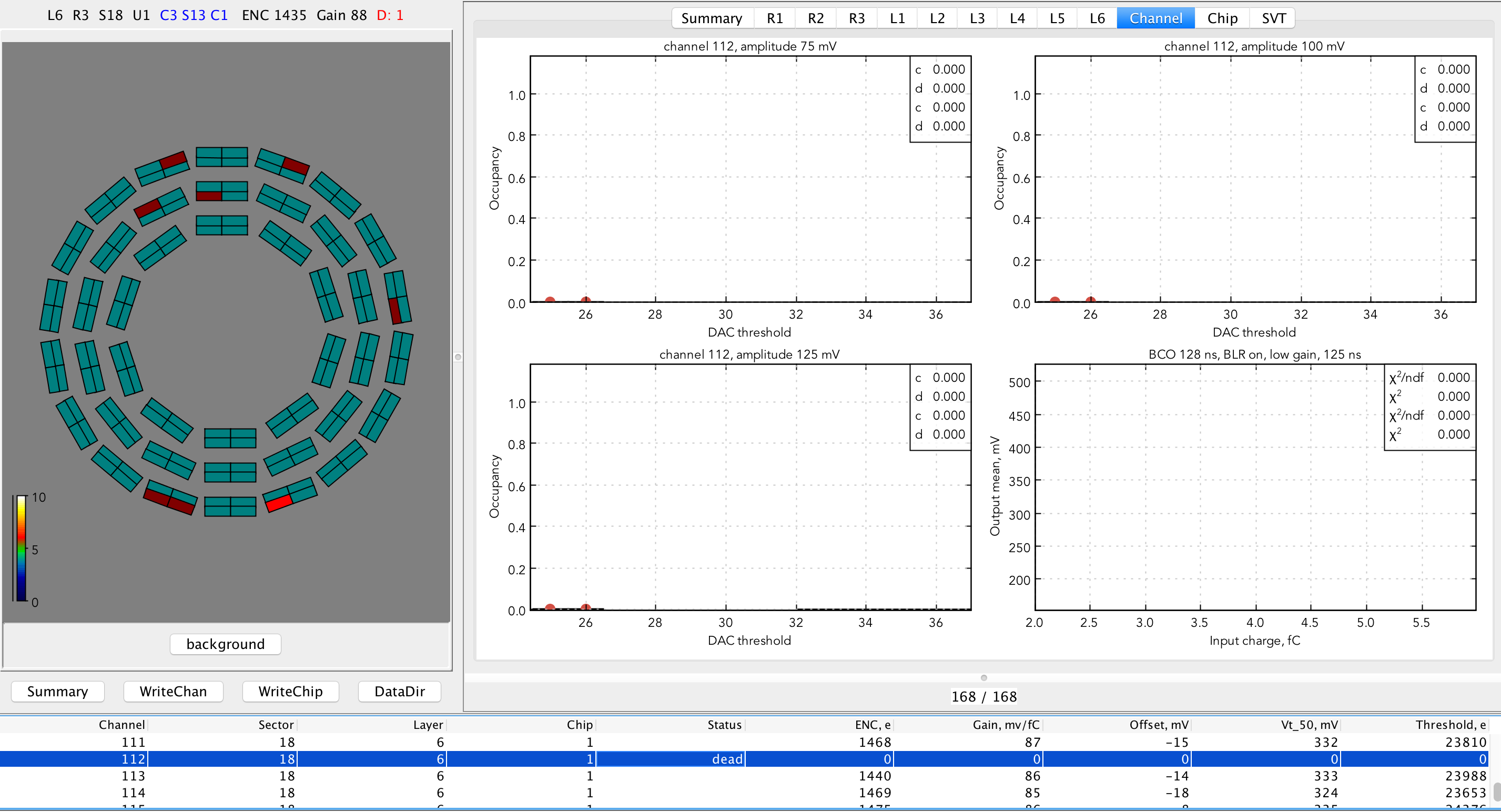The width and height of the screenshot is (1501, 812).
Task: Click the Status column header
Action: (670, 725)
